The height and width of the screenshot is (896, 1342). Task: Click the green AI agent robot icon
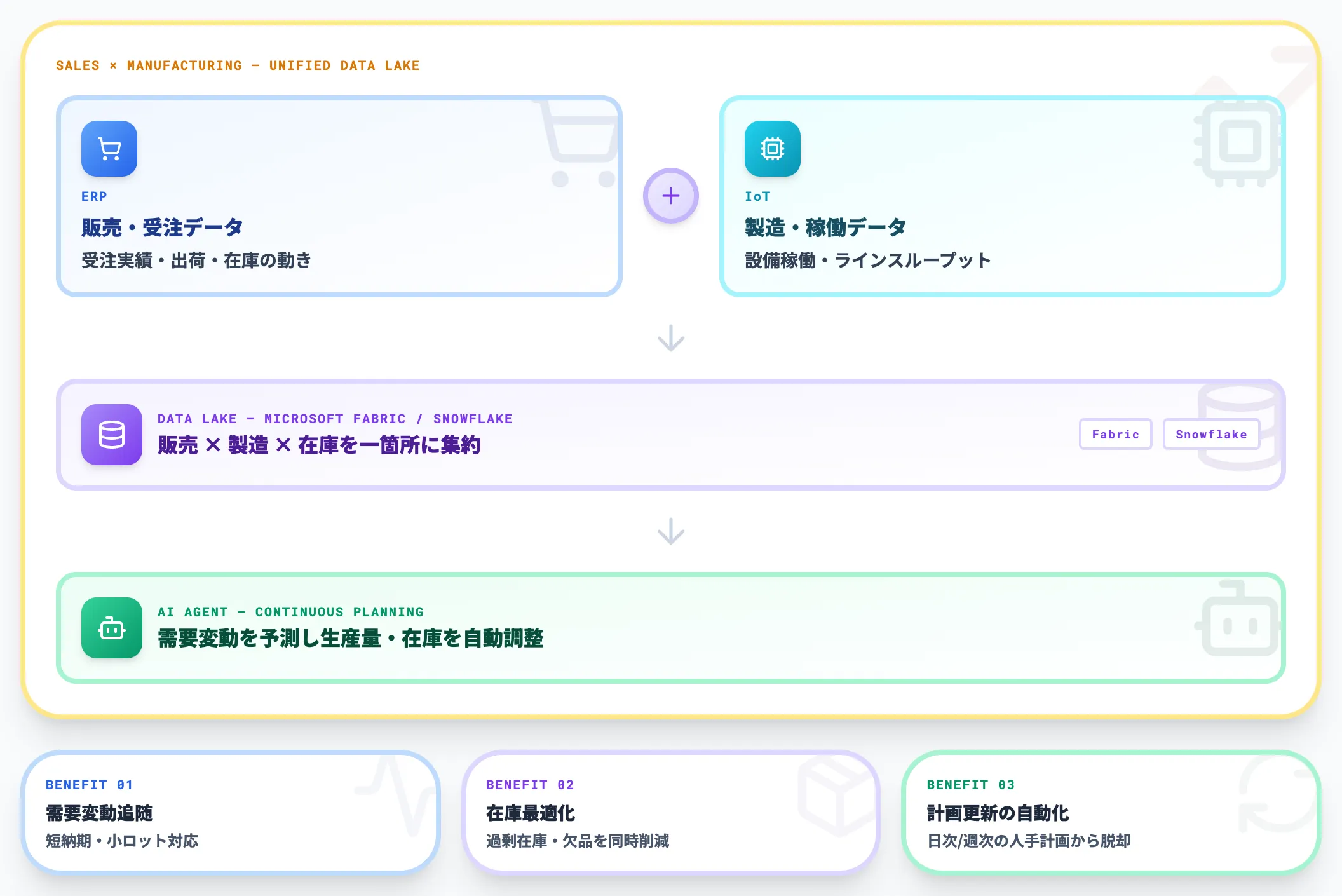point(112,628)
